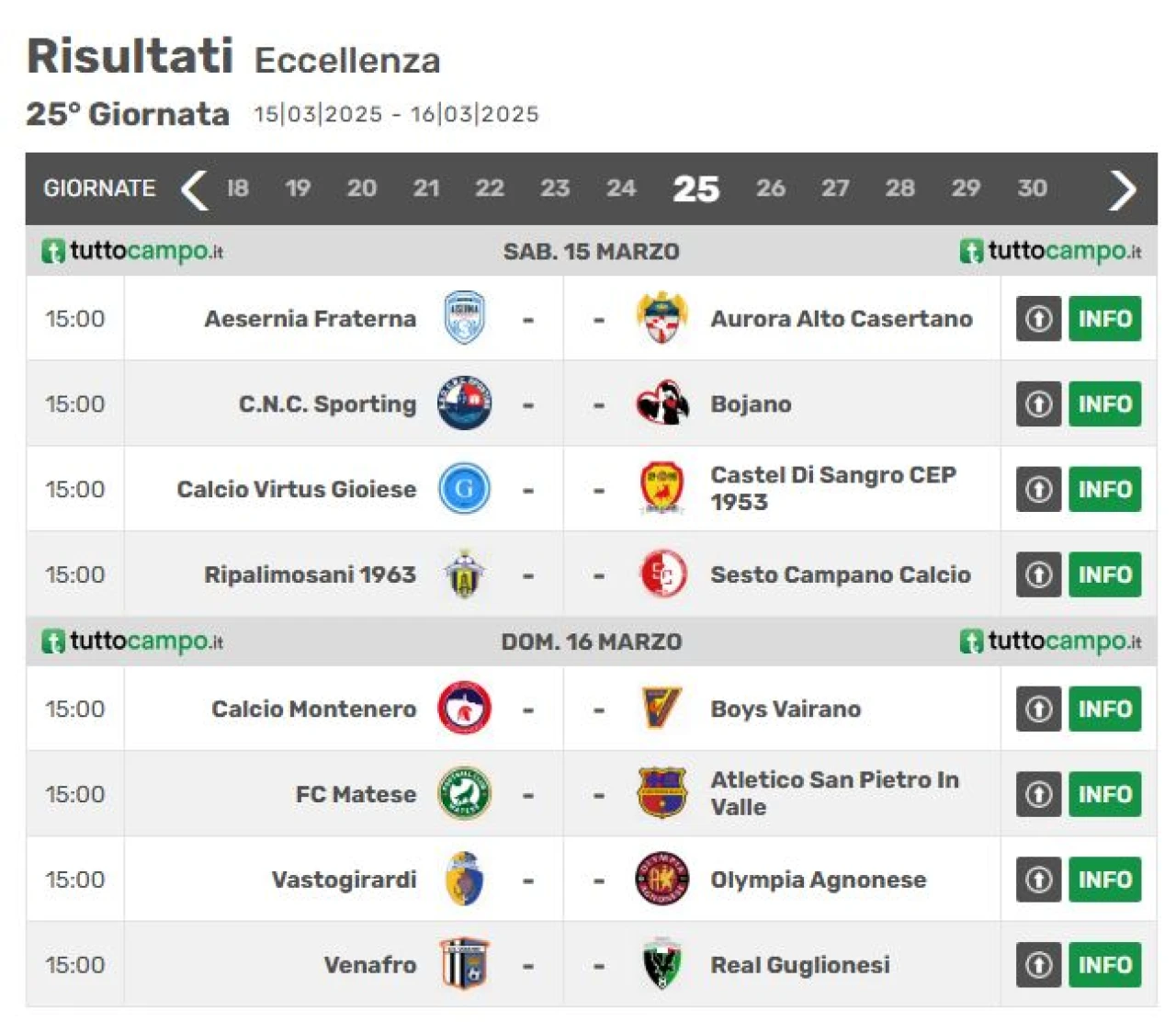
Task: Go to previous giornate with left chevron
Action: coord(194,189)
